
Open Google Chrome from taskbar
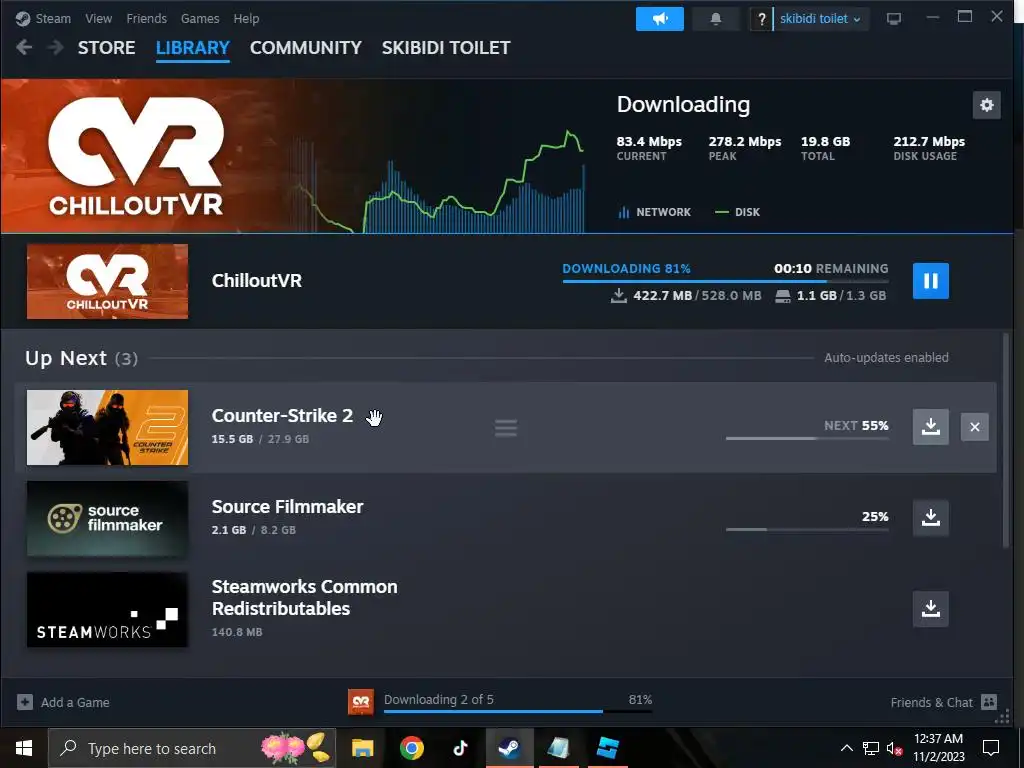click(411, 748)
